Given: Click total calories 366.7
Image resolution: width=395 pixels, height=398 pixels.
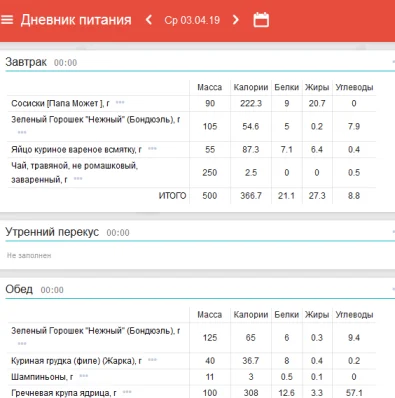Looking at the screenshot, I should (251, 196).
